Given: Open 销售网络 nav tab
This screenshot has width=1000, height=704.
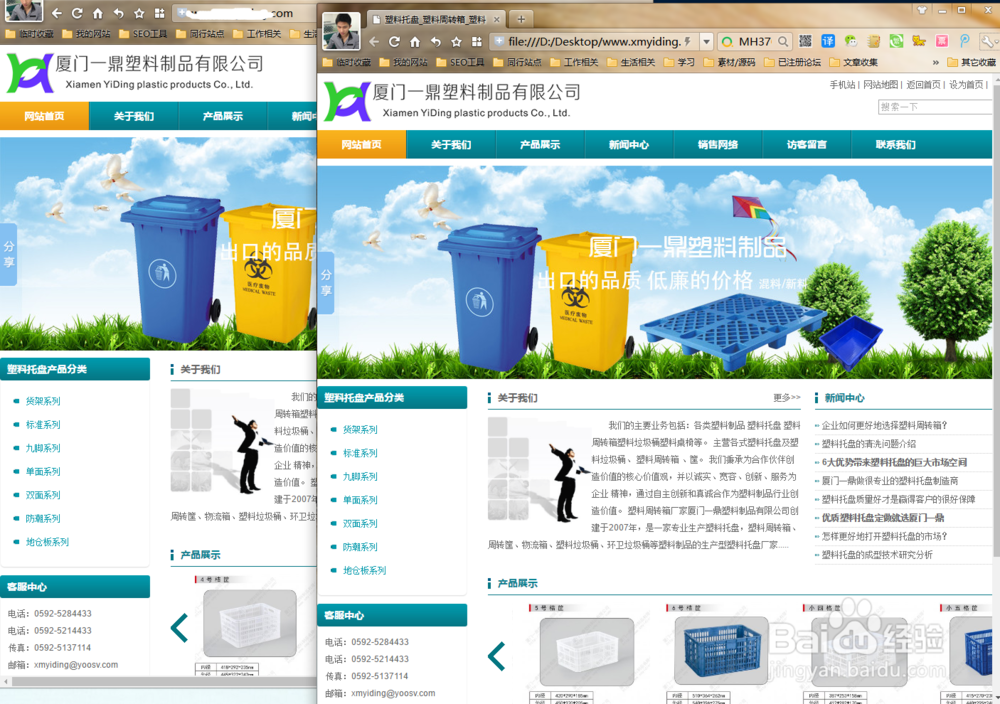Looking at the screenshot, I should (x=718, y=144).
